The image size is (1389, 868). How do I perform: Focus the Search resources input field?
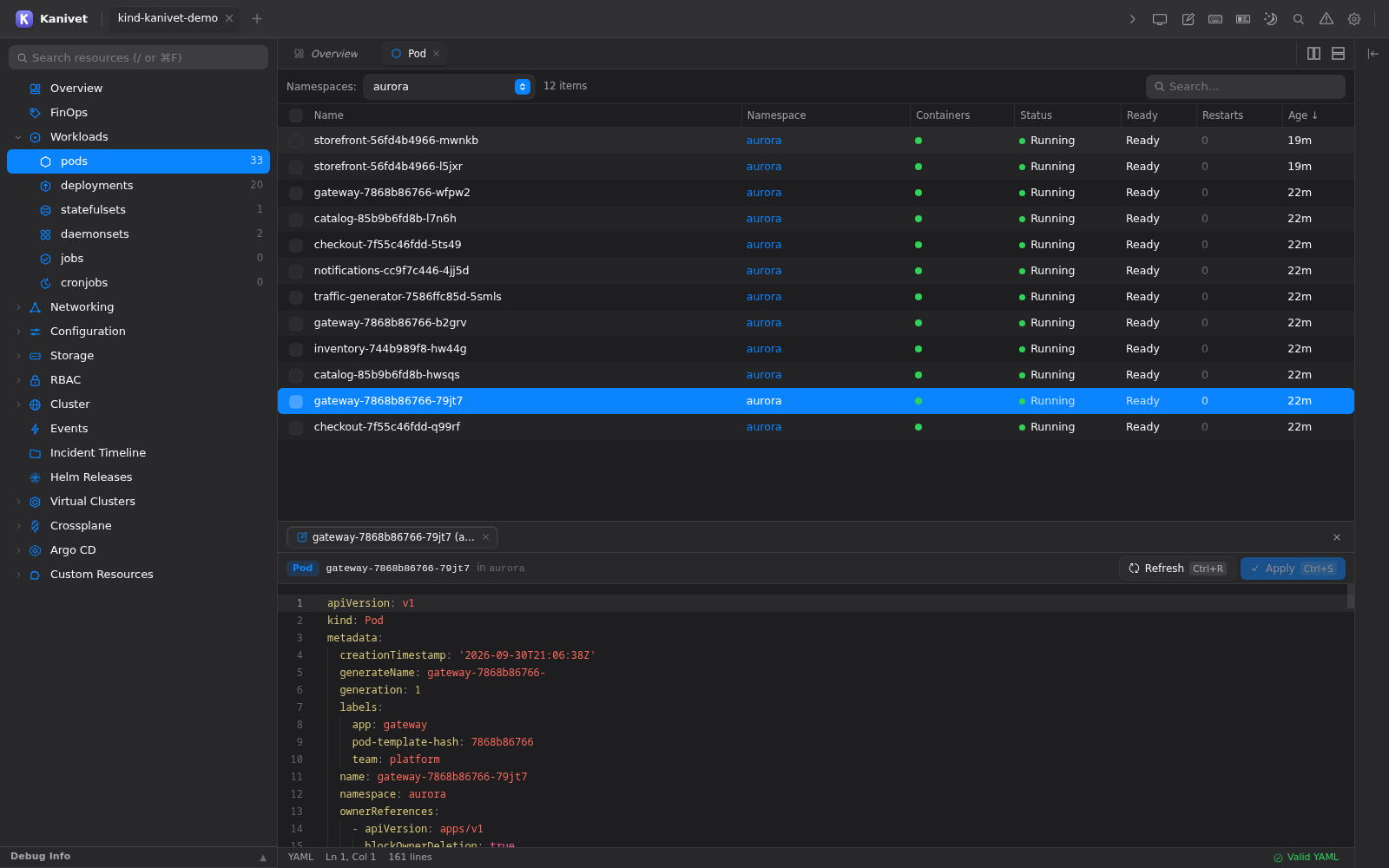point(139,57)
